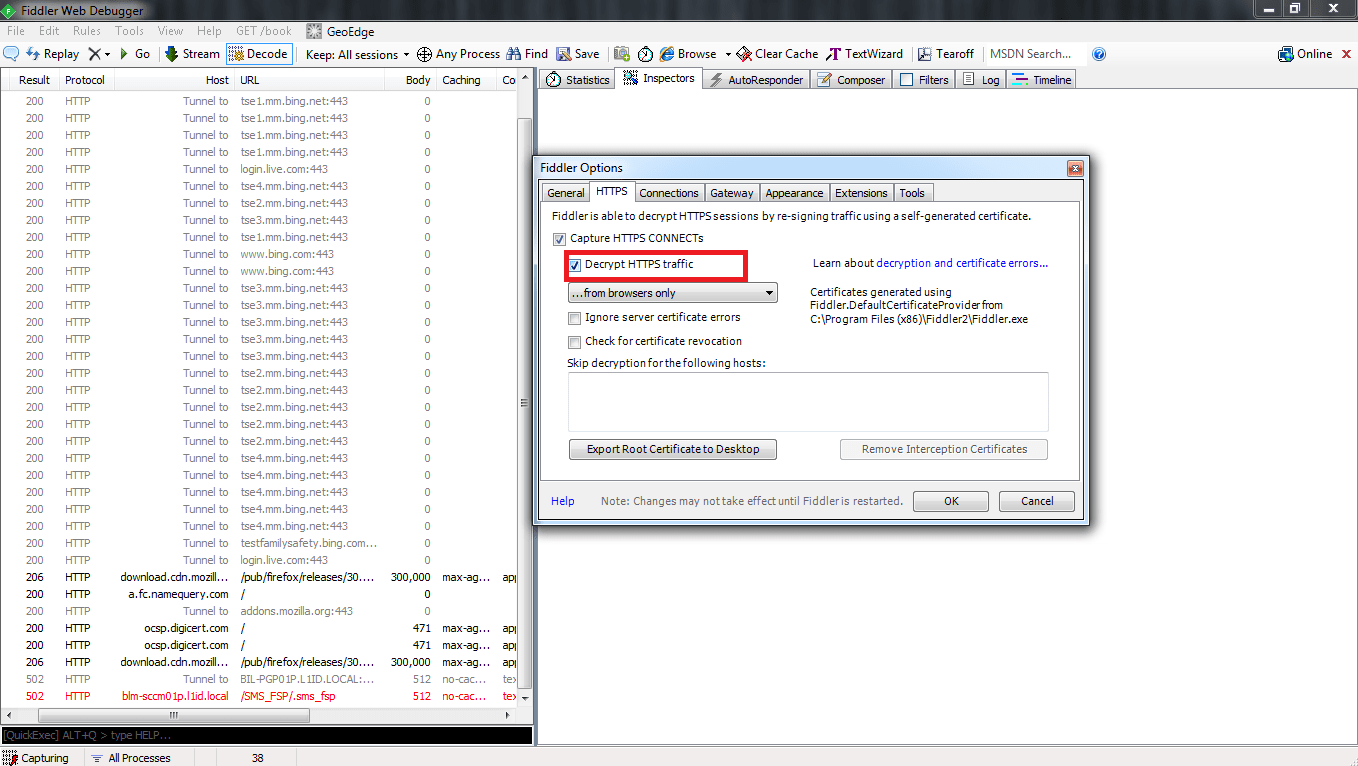Focus the MSDN Search box
1358x766 pixels.
point(1035,54)
